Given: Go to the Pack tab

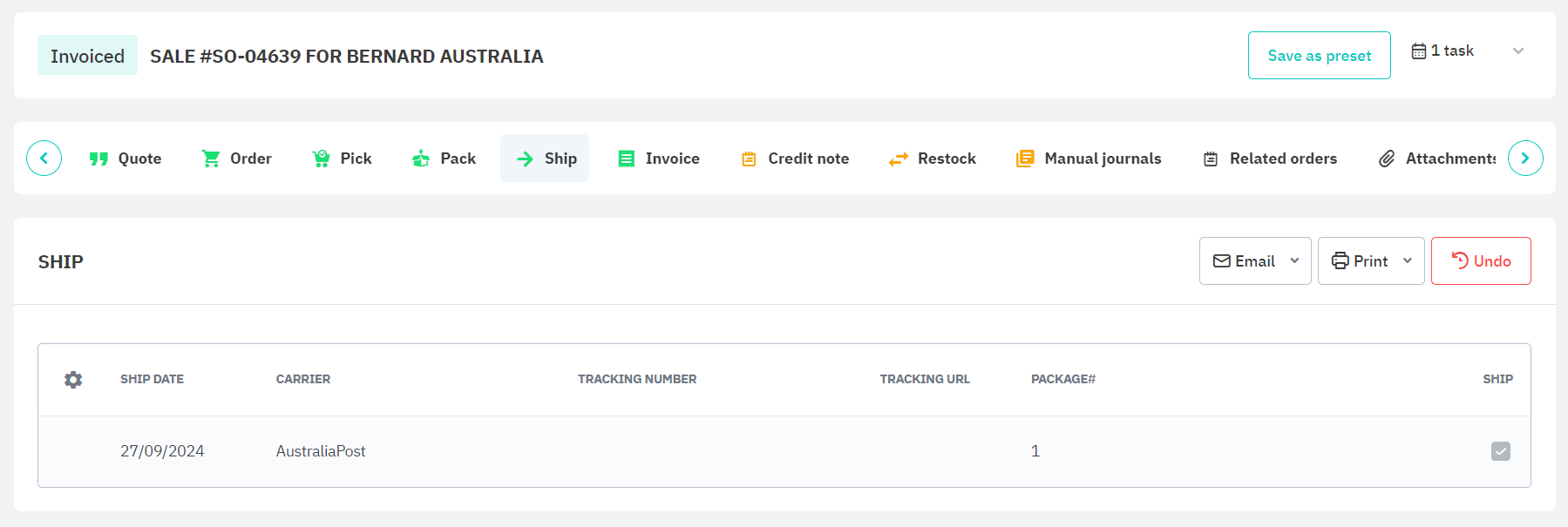Looking at the screenshot, I should pos(444,159).
